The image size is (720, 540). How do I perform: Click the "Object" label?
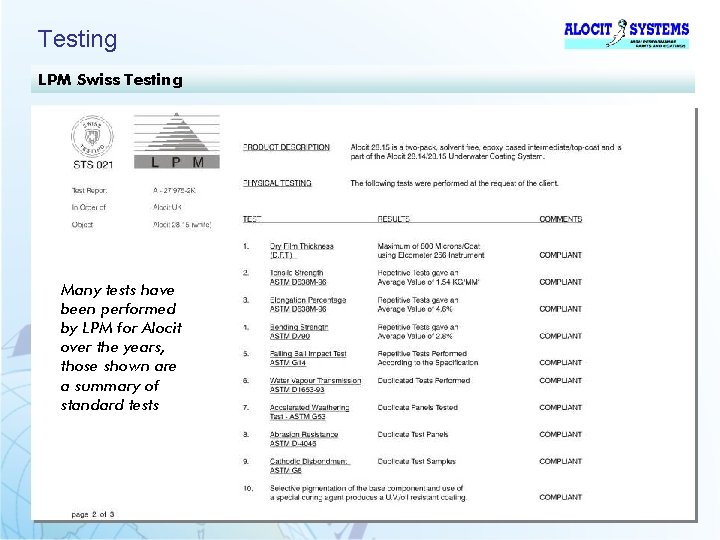pos(82,225)
